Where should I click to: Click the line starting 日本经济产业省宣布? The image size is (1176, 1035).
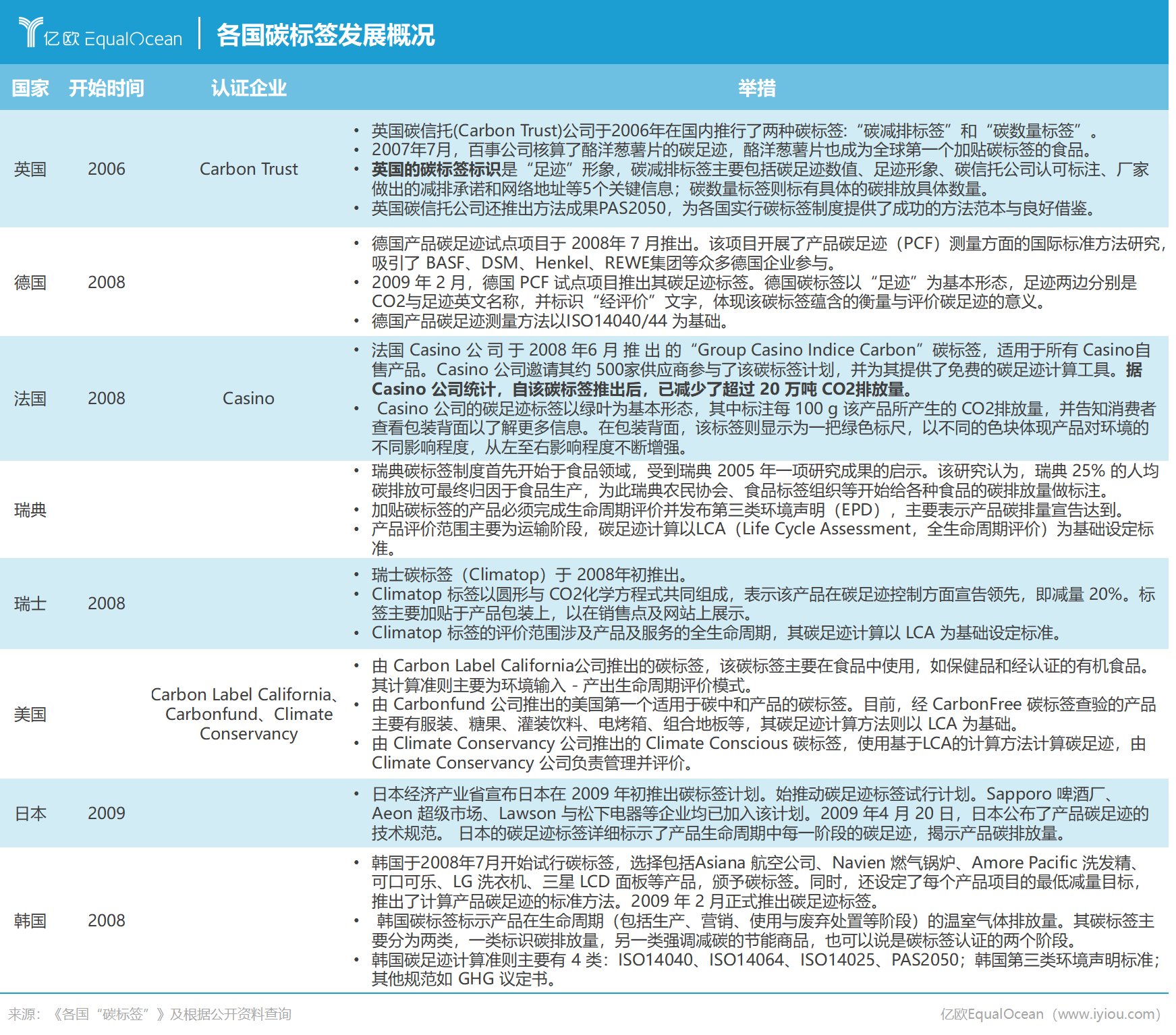(744, 794)
